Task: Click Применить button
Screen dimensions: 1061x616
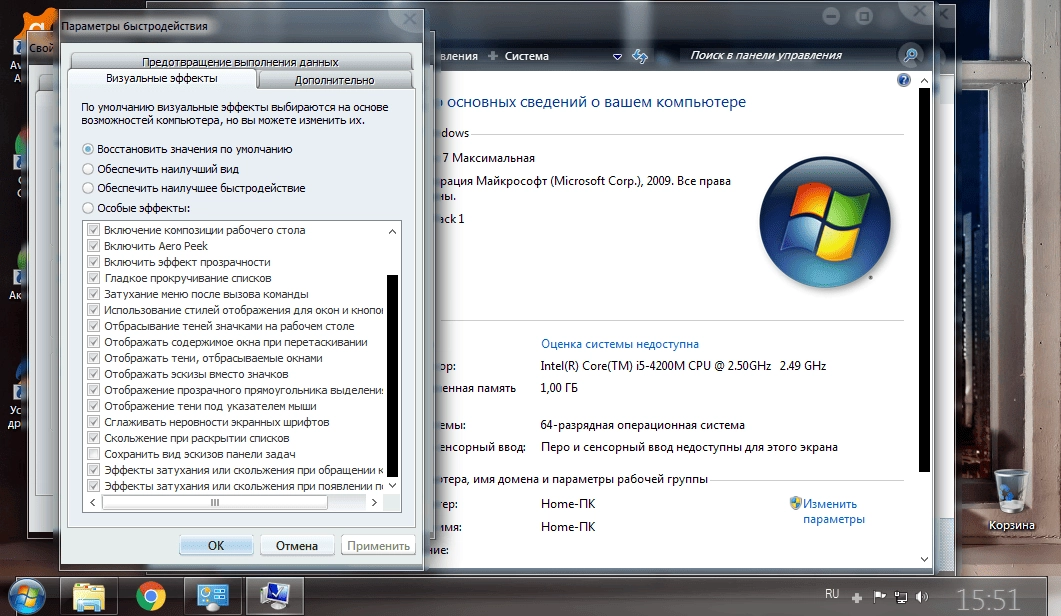Action: [378, 546]
